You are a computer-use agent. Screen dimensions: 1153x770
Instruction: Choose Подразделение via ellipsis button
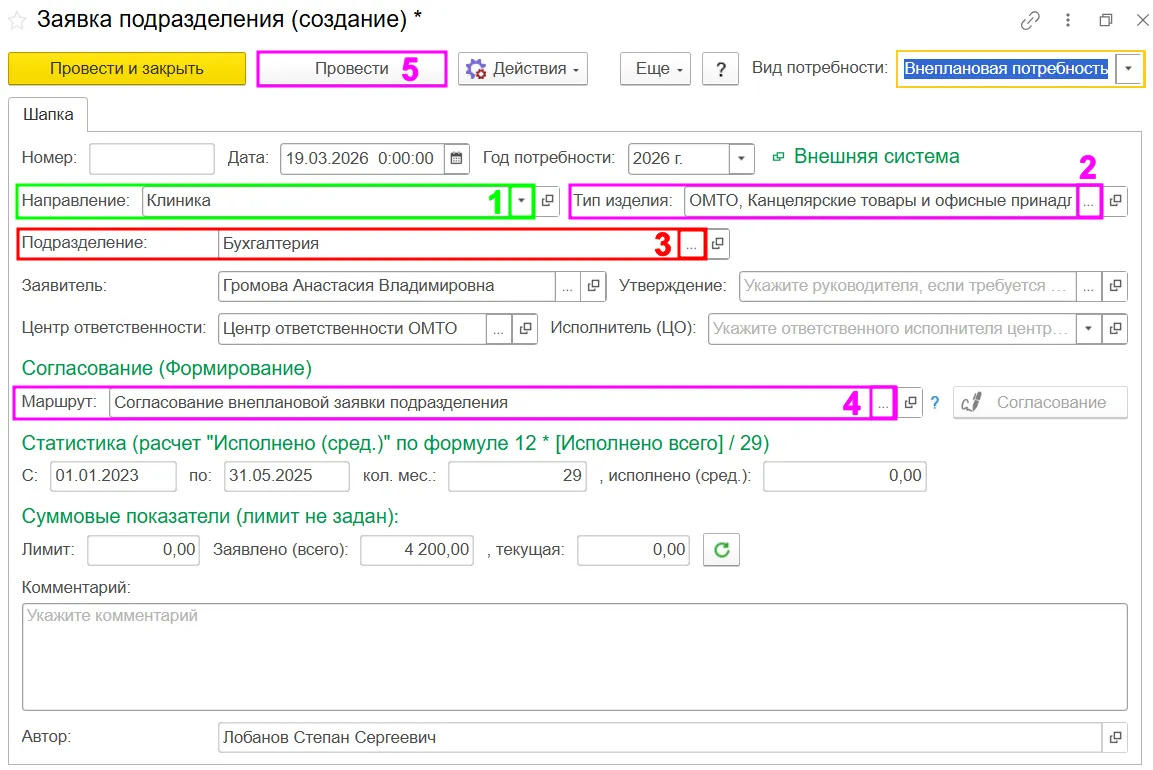pyautogui.click(x=691, y=243)
